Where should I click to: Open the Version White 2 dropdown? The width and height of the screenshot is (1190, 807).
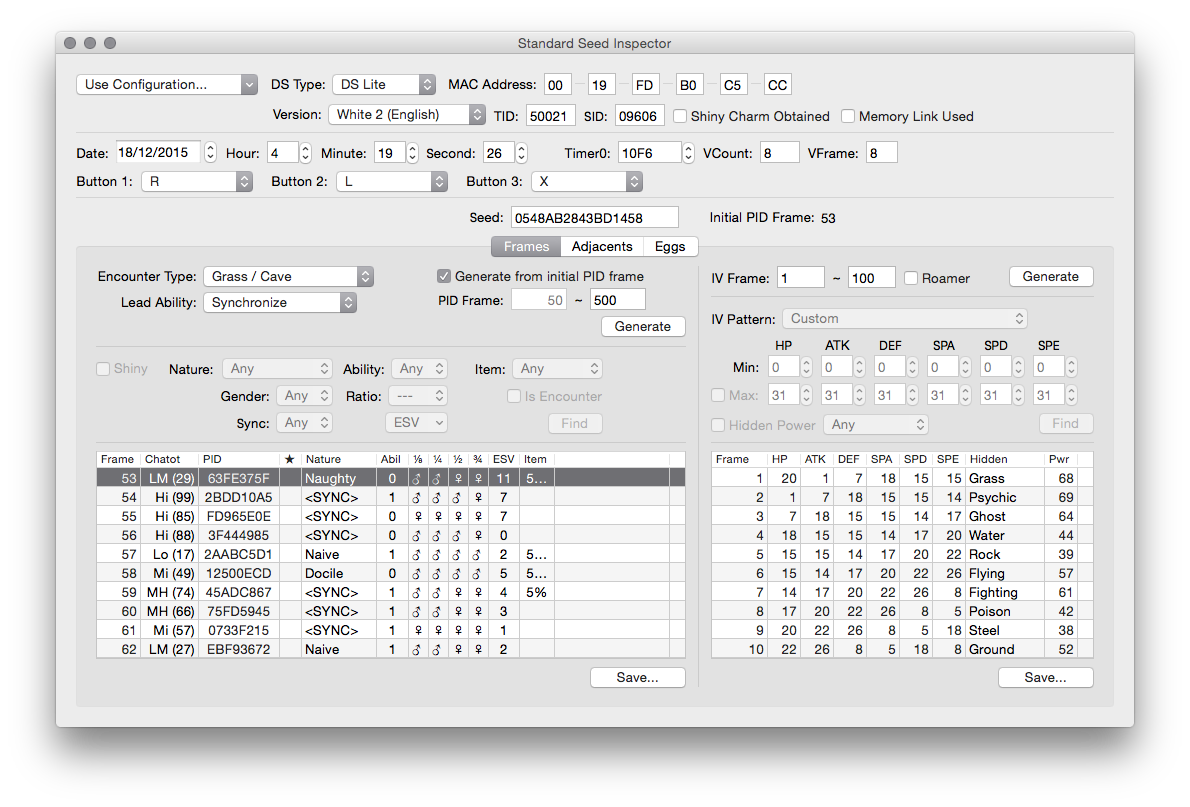point(407,115)
